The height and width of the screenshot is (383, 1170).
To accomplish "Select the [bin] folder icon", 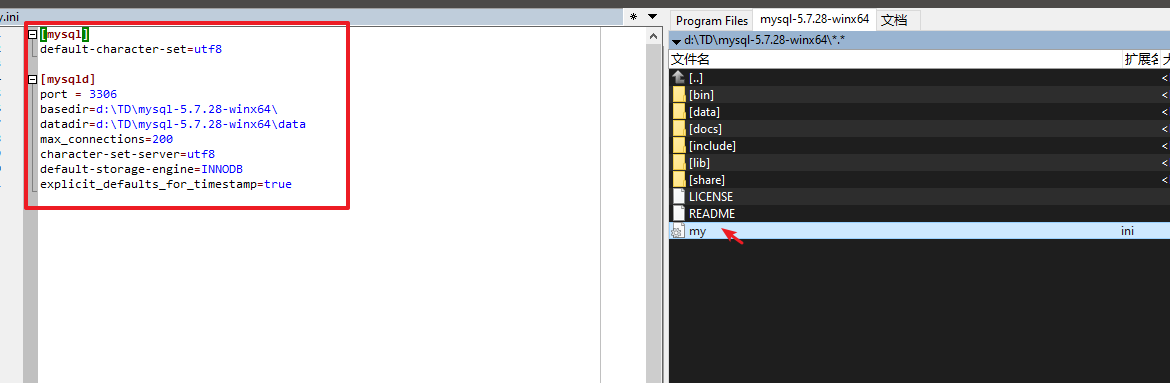I will pos(678,95).
